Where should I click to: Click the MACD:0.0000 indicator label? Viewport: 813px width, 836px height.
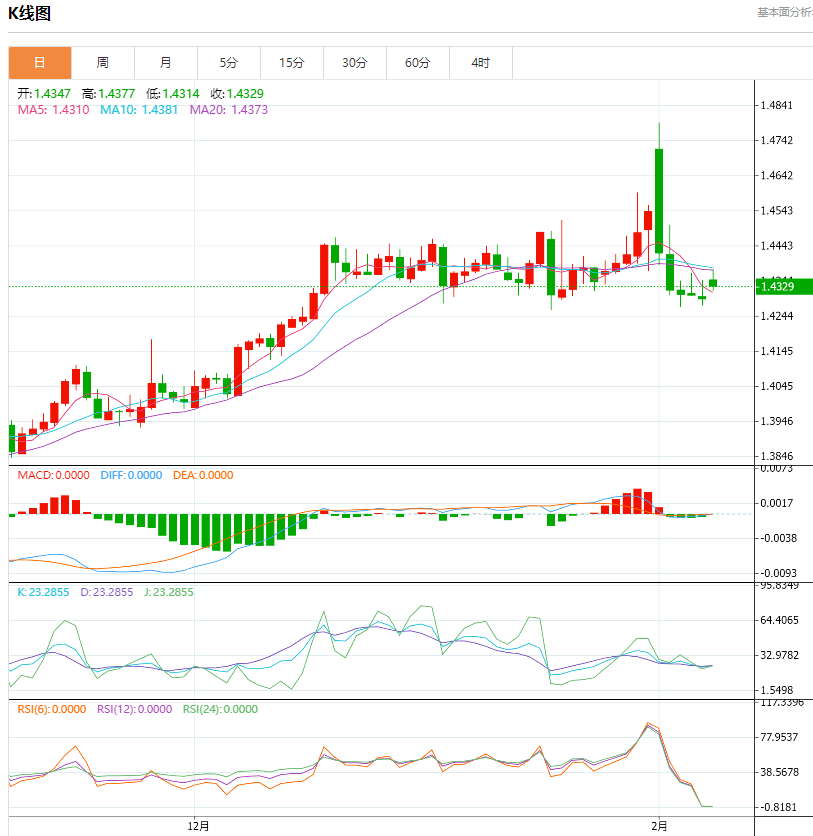pos(53,475)
